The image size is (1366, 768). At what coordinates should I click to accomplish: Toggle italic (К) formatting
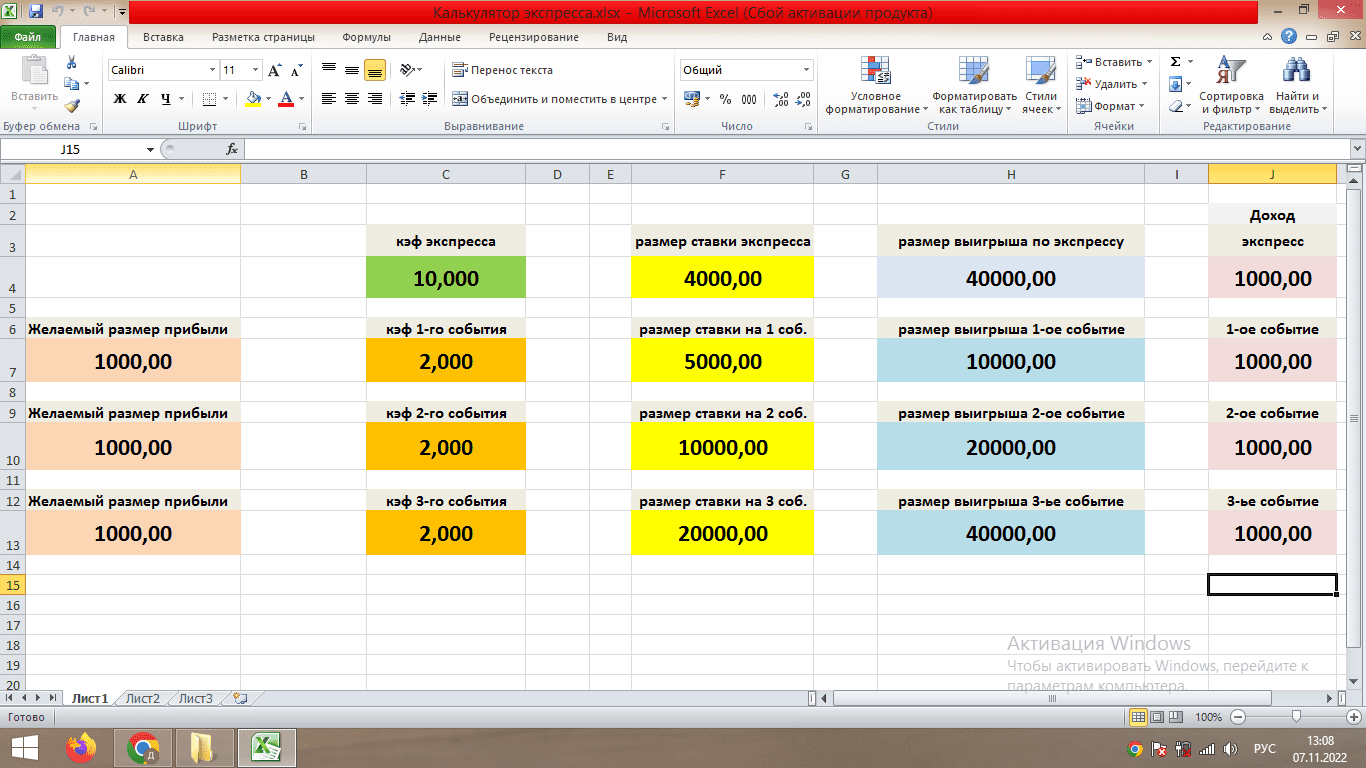pos(142,99)
